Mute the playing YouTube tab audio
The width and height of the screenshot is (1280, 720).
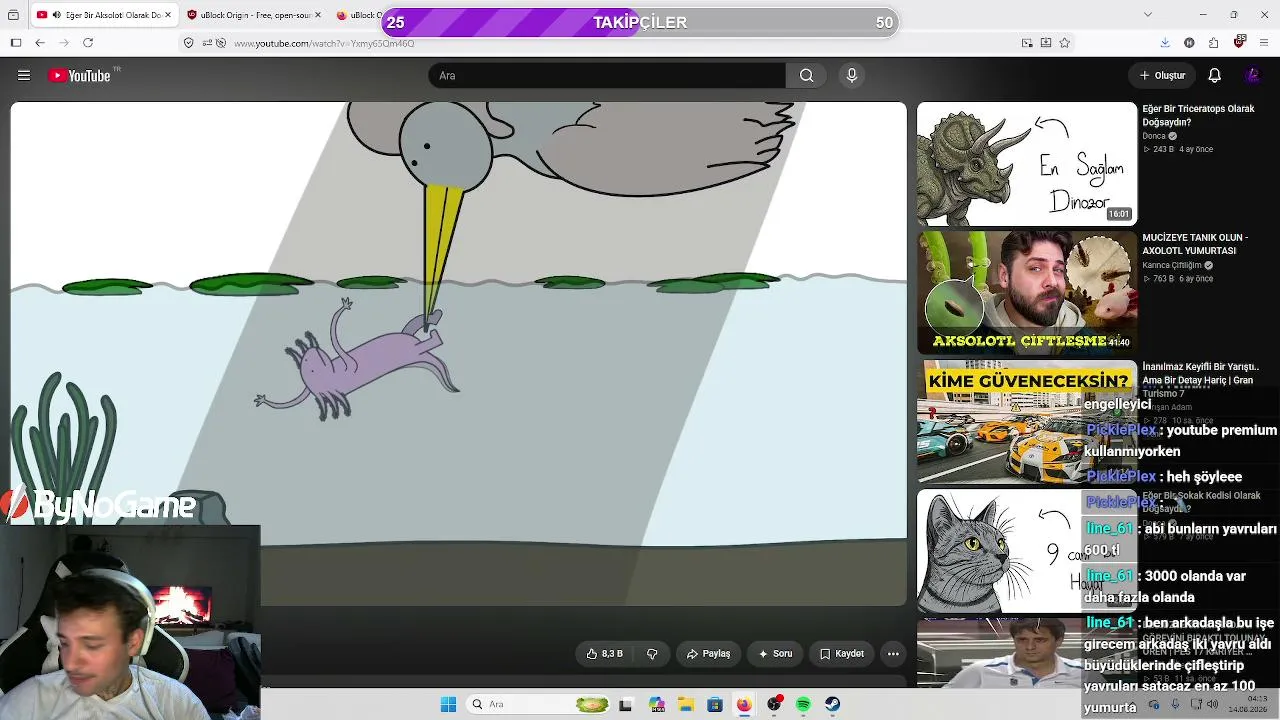tap(56, 15)
